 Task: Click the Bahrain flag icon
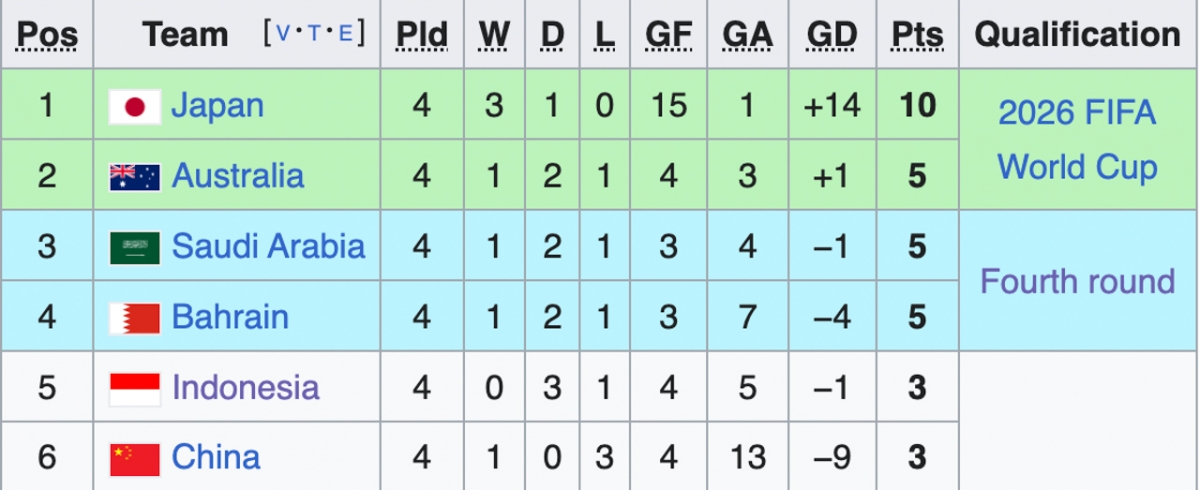(x=135, y=318)
